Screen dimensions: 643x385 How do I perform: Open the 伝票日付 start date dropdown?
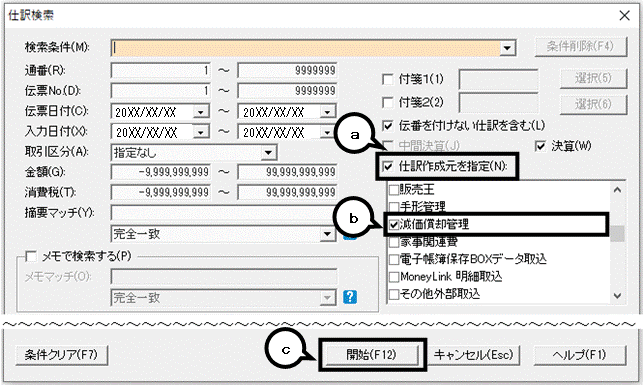(x=201, y=112)
